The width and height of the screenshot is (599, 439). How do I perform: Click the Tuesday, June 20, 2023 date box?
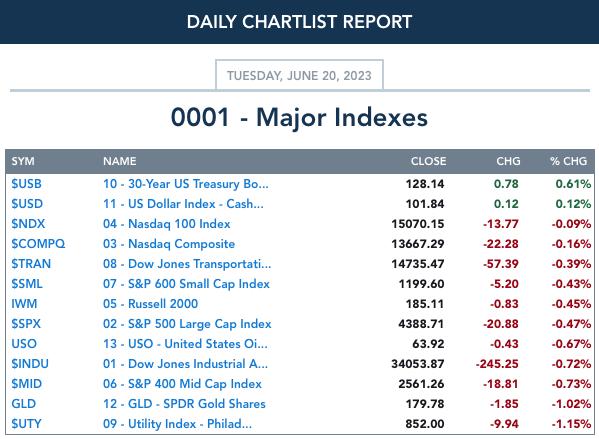299,75
